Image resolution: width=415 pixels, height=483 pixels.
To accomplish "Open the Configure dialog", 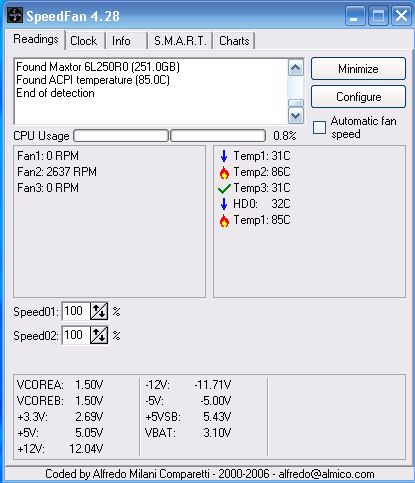I will coord(358,97).
